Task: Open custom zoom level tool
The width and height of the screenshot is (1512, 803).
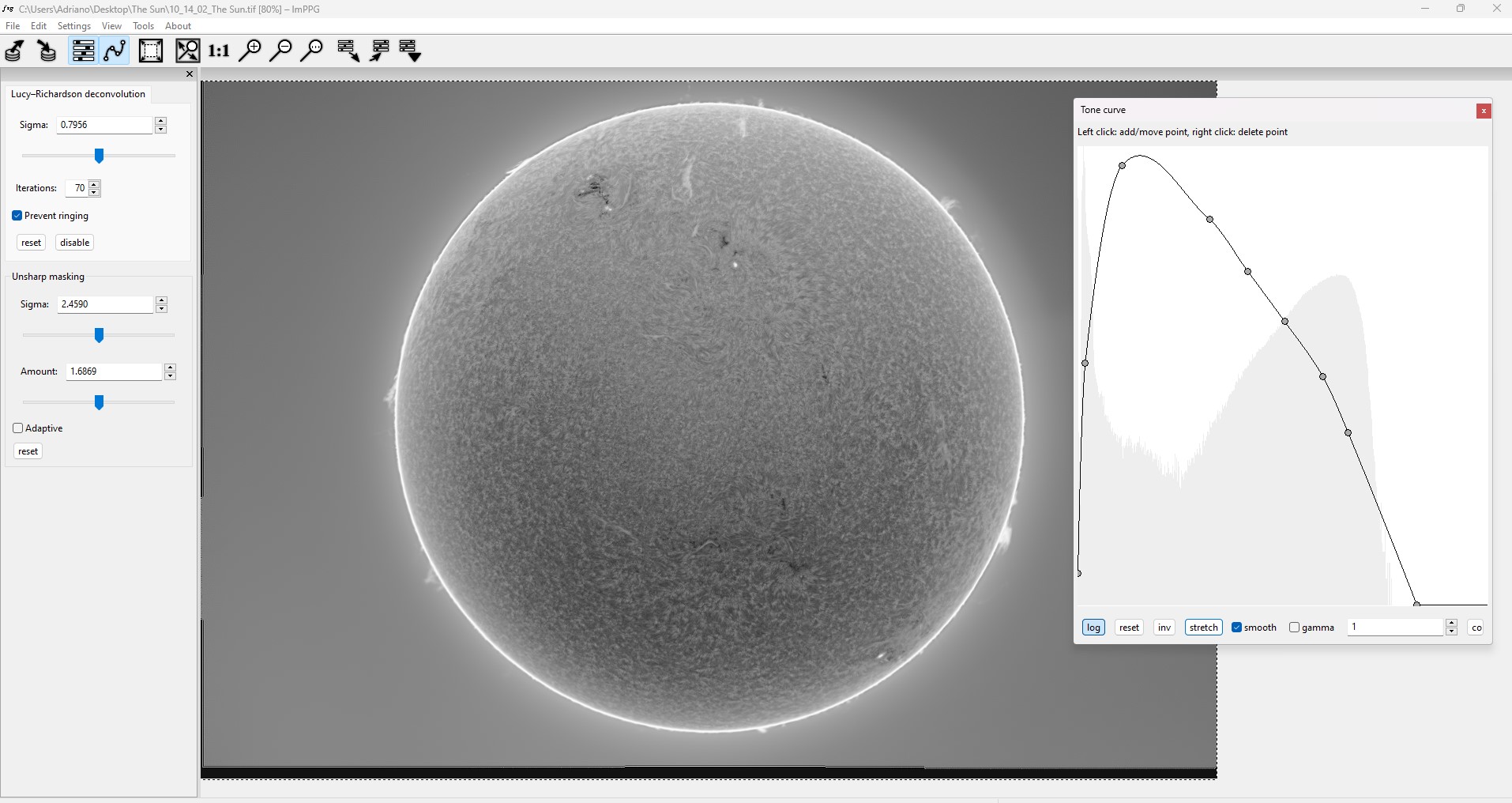Action: pos(313,51)
